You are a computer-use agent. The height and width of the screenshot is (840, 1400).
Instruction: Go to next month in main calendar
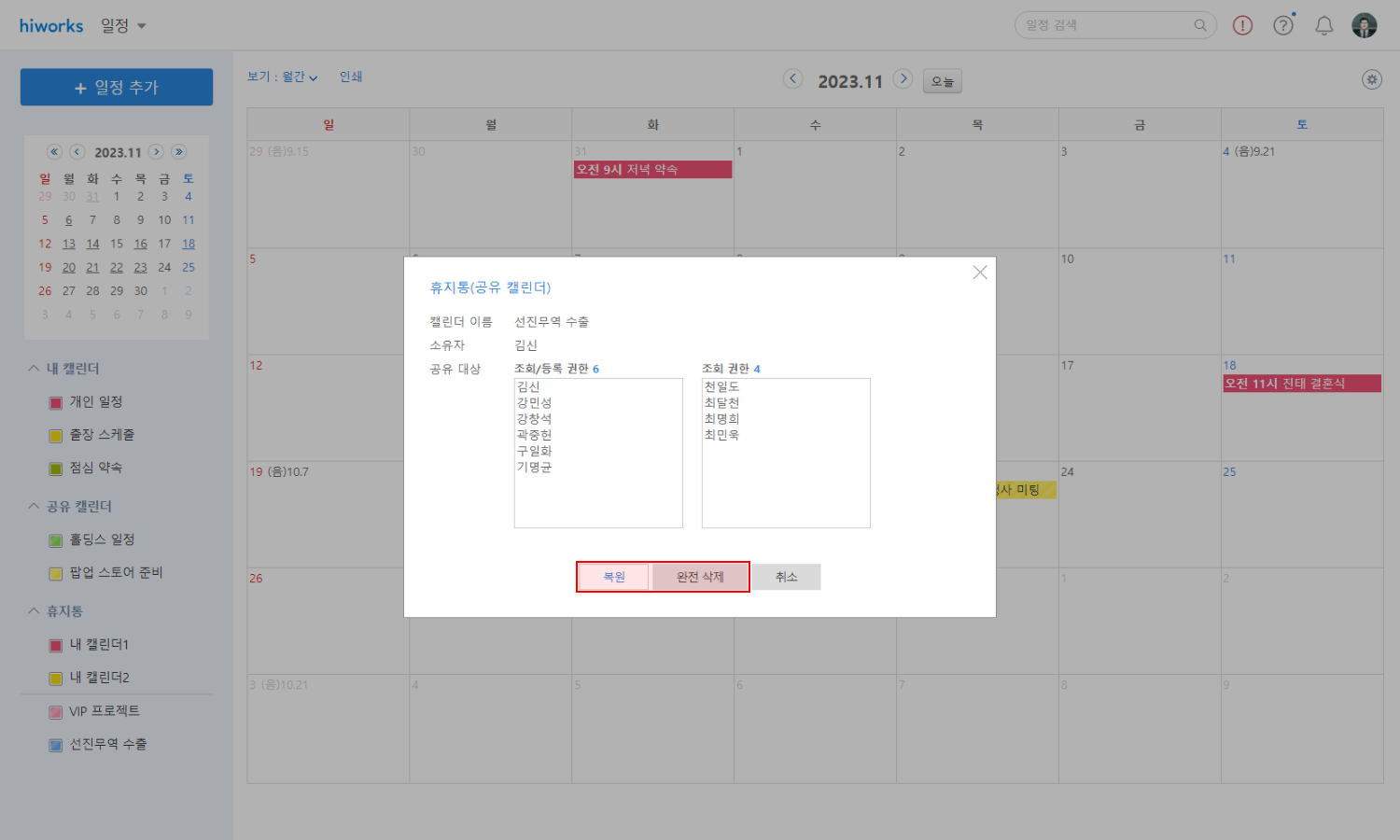[903, 79]
